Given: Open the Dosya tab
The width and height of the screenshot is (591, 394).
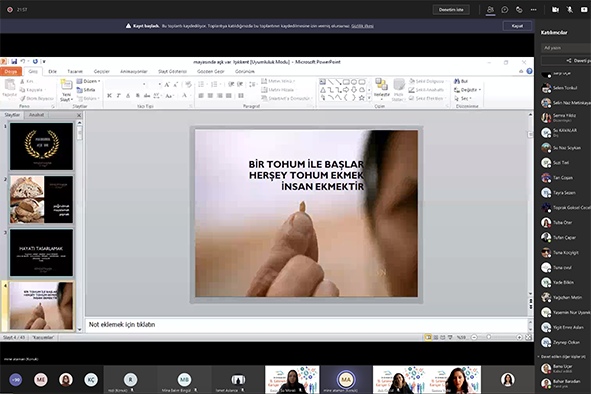Looking at the screenshot, I should 11,71.
